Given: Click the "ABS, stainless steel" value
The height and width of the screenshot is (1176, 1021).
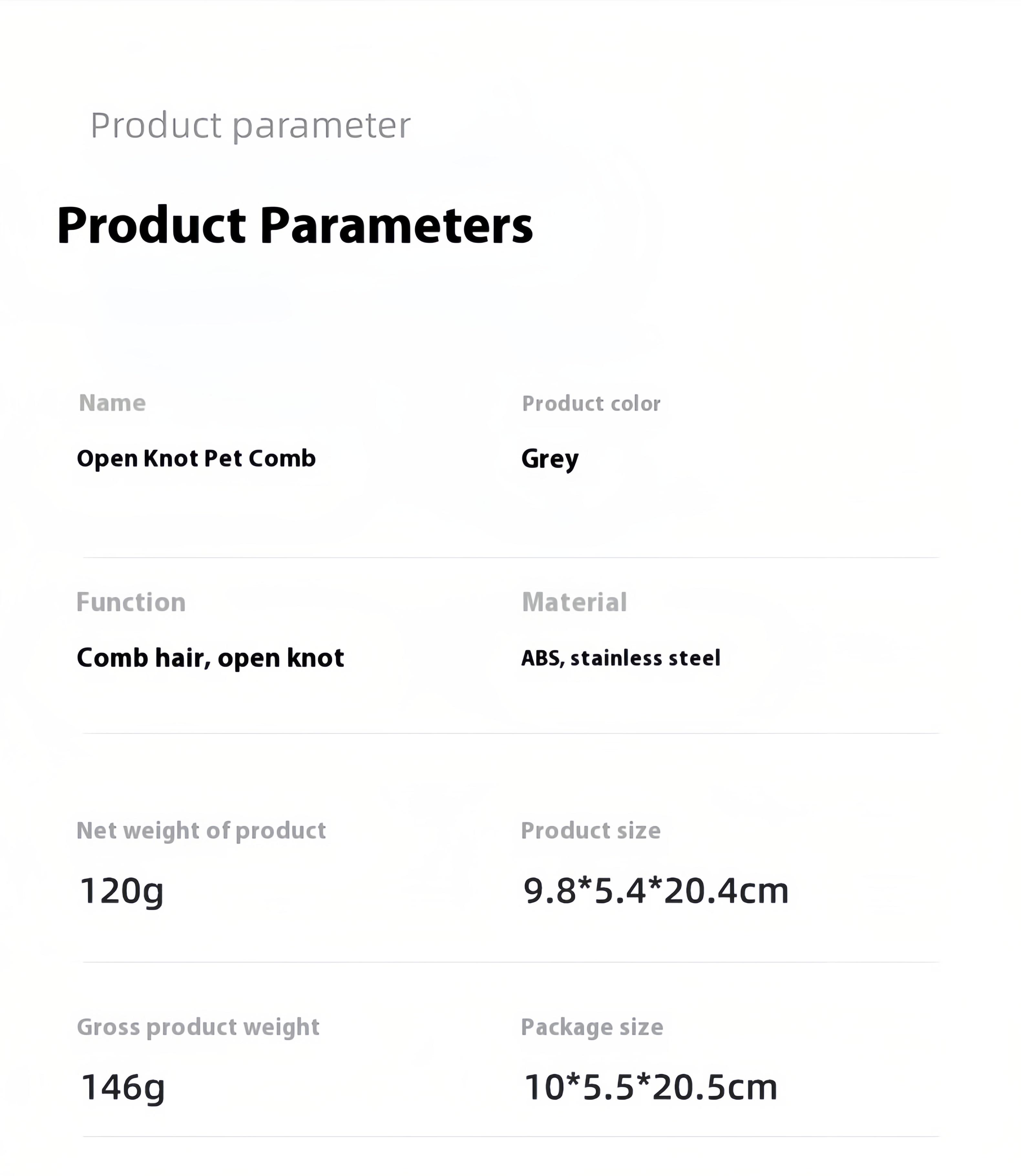Looking at the screenshot, I should [x=620, y=658].
